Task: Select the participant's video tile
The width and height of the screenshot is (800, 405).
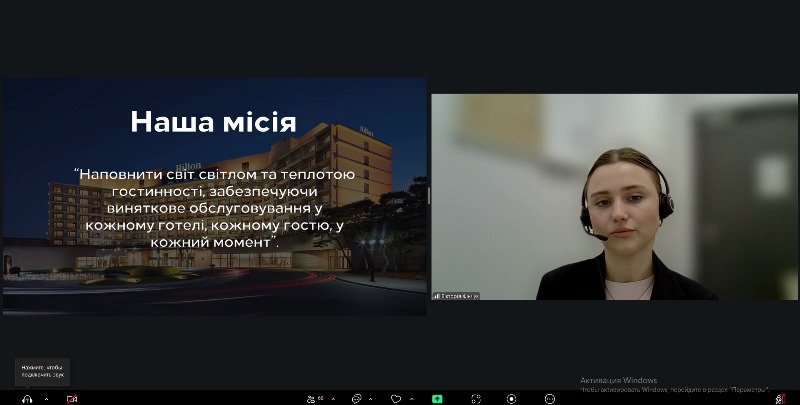Action: [x=614, y=196]
